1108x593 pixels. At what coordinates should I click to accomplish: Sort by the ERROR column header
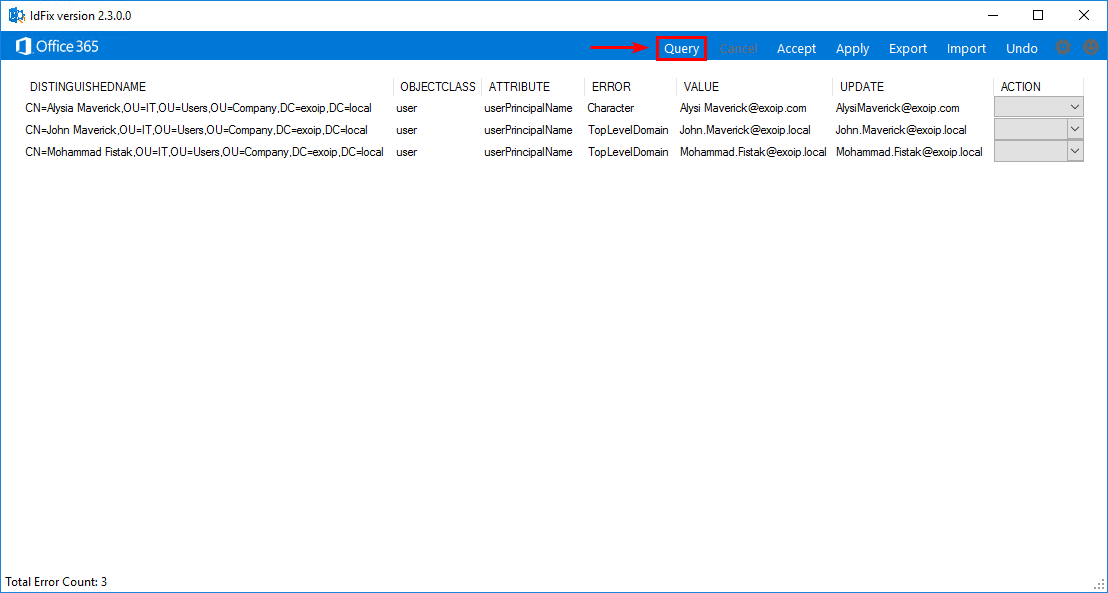612,86
